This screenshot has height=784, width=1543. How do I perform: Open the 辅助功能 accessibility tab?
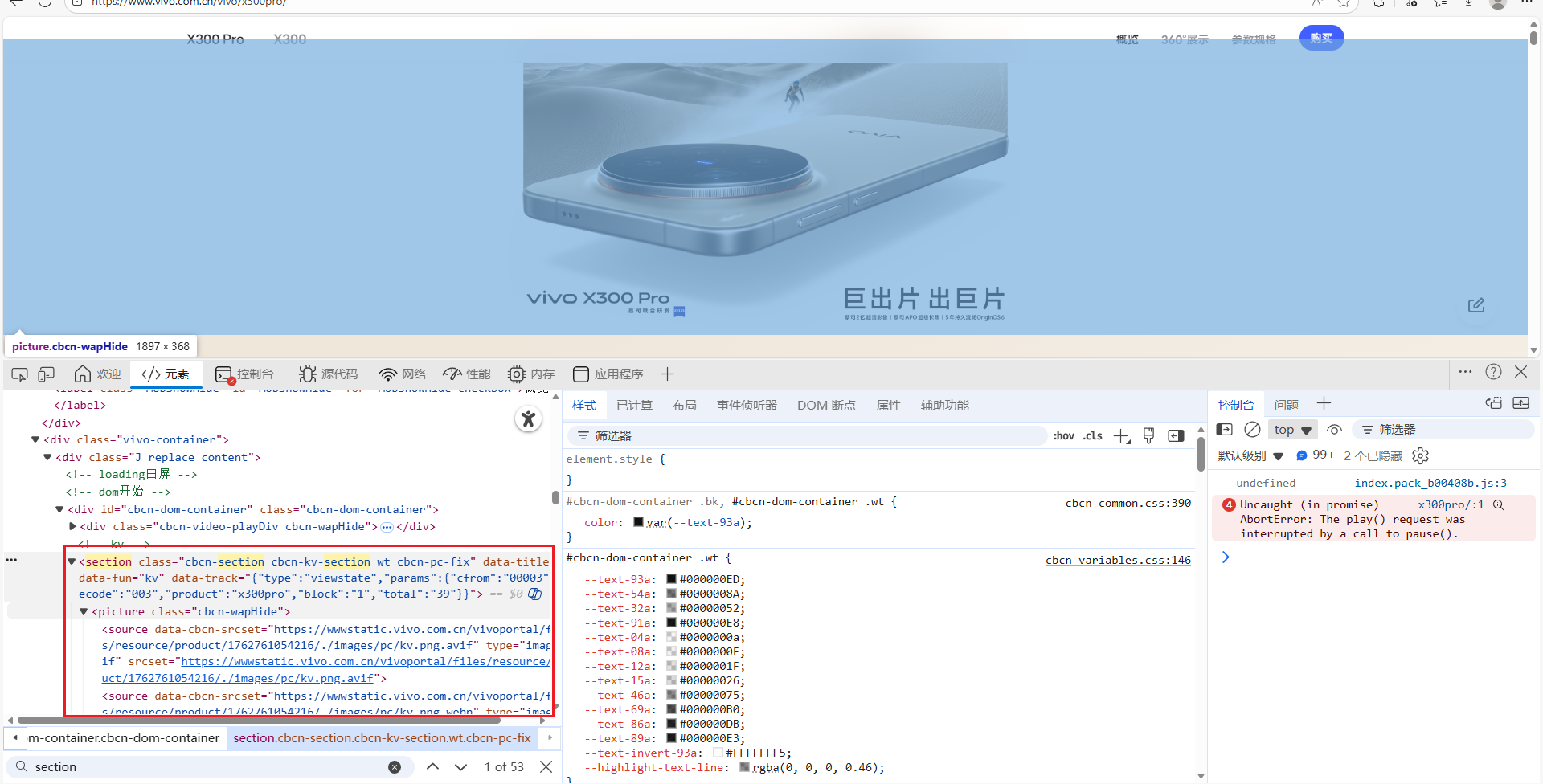(944, 406)
